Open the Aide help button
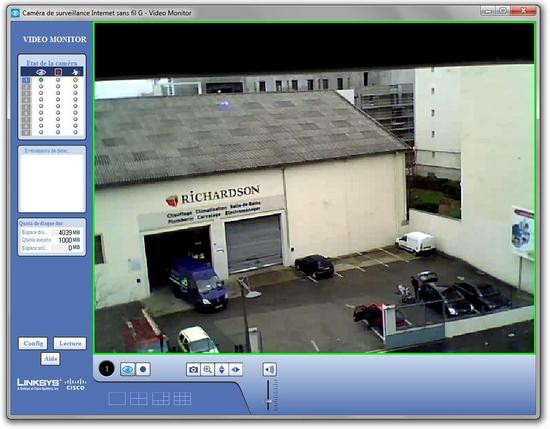 click(x=51, y=359)
